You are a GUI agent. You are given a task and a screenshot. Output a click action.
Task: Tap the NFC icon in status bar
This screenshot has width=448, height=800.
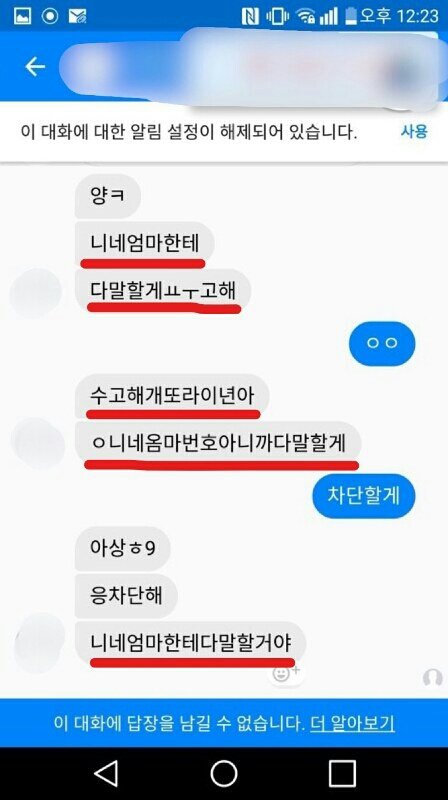[250, 16]
